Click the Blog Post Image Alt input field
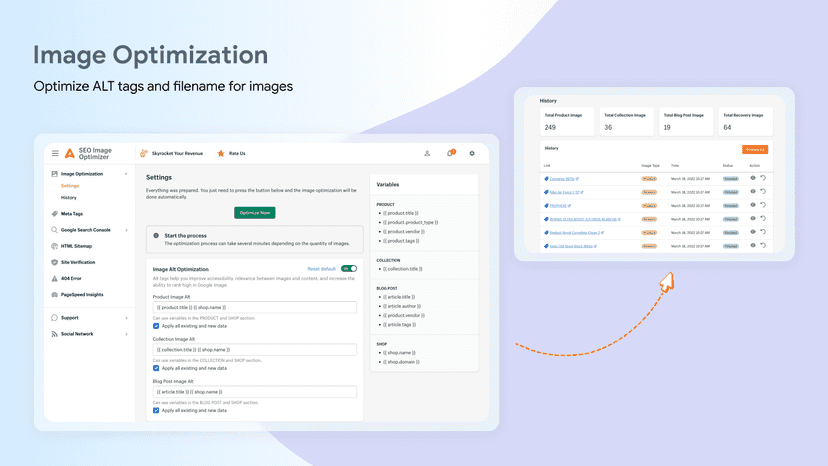 (x=255, y=392)
